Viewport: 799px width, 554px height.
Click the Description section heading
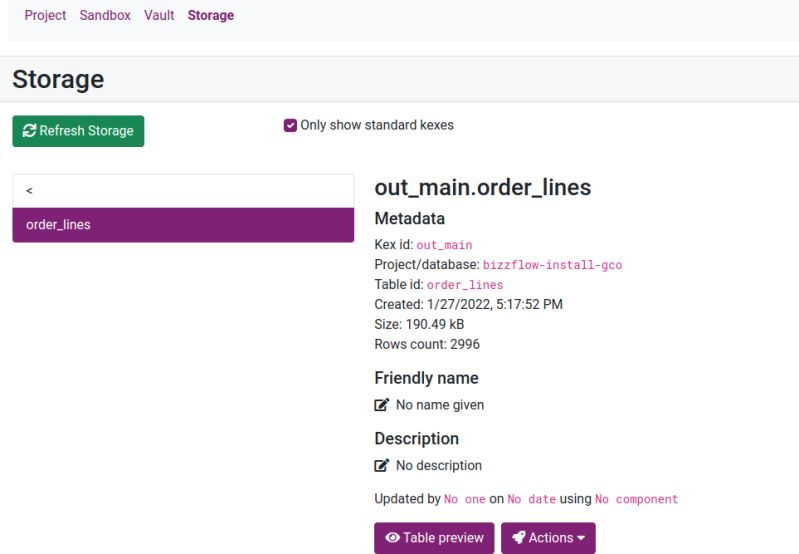417,439
